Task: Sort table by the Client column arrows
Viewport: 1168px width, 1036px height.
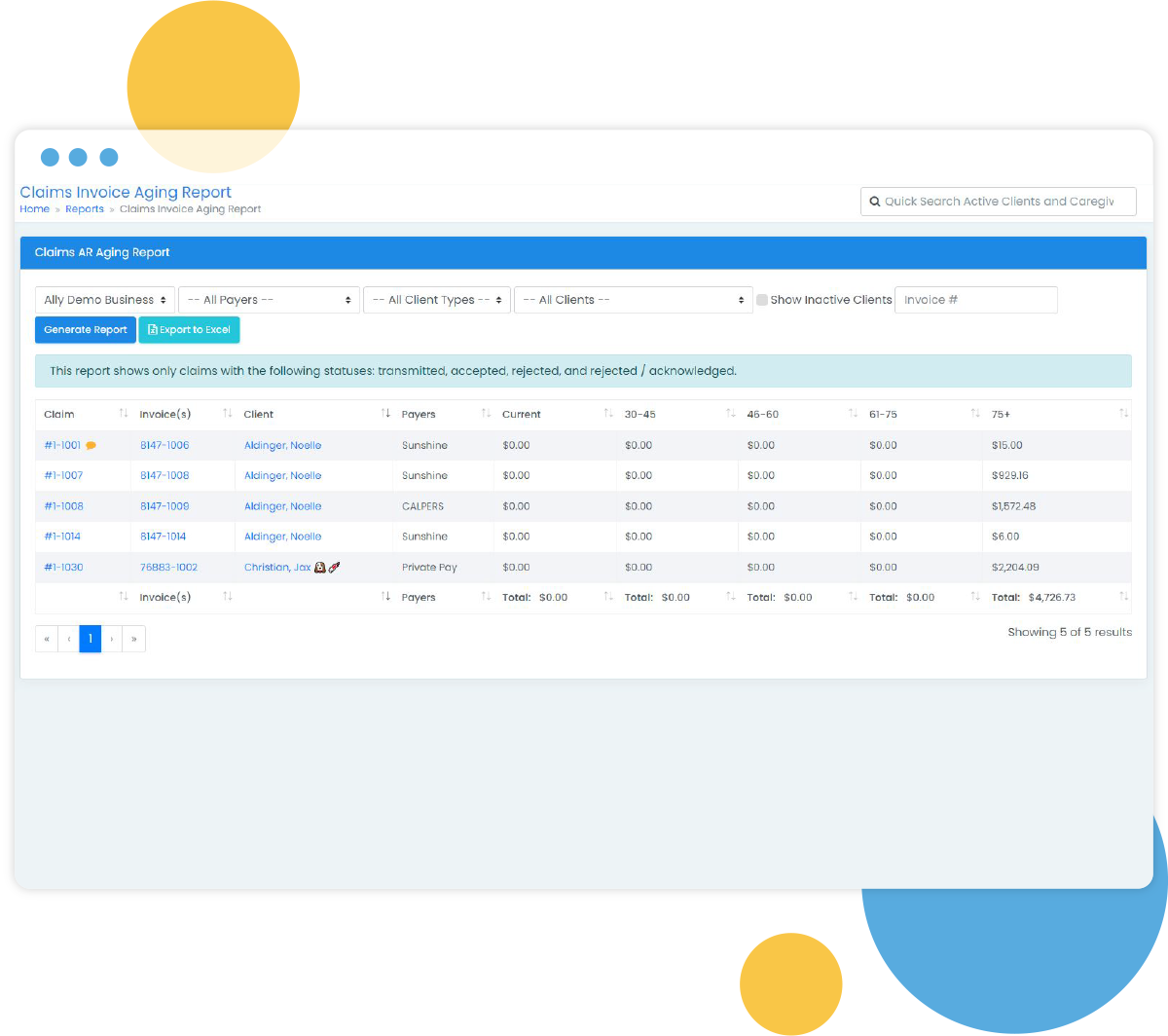Action: 385,414
